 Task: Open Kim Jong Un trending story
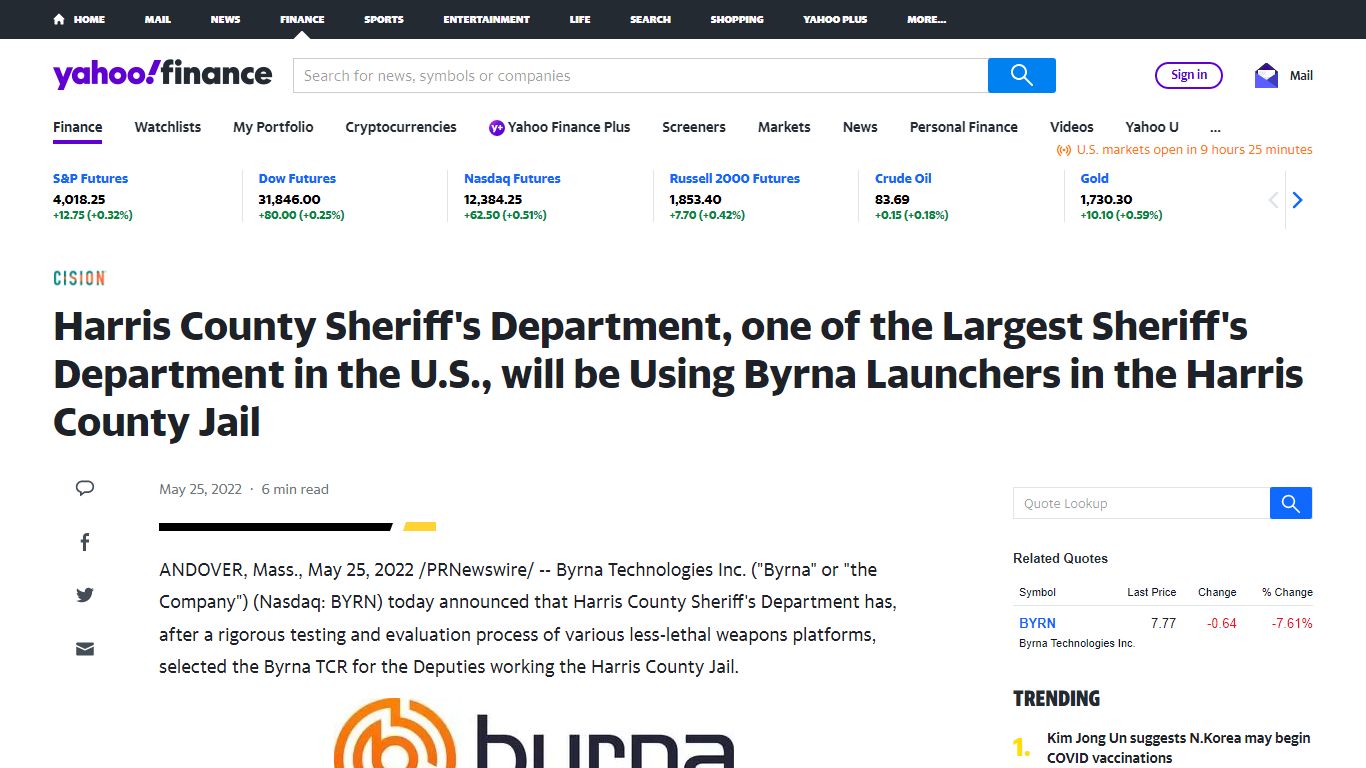(1178, 748)
